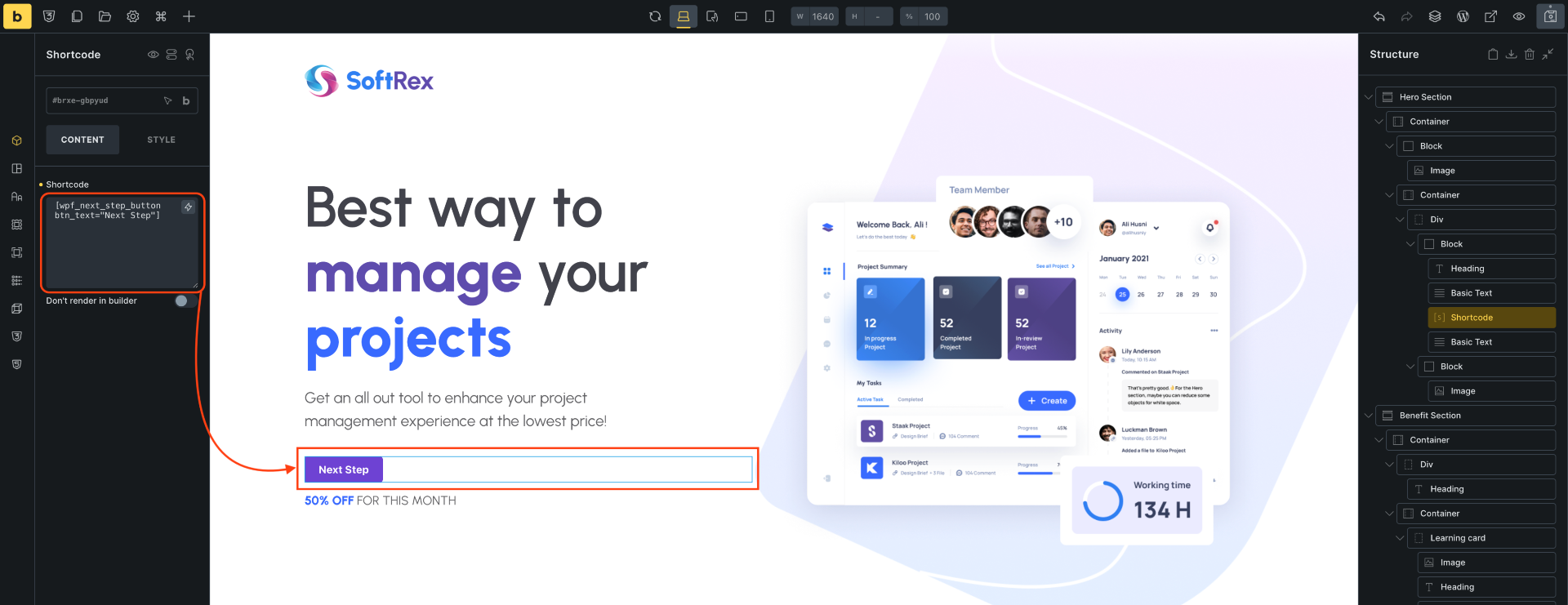Open the Bricks logo menu
The width and height of the screenshot is (1568, 605).
point(17,16)
